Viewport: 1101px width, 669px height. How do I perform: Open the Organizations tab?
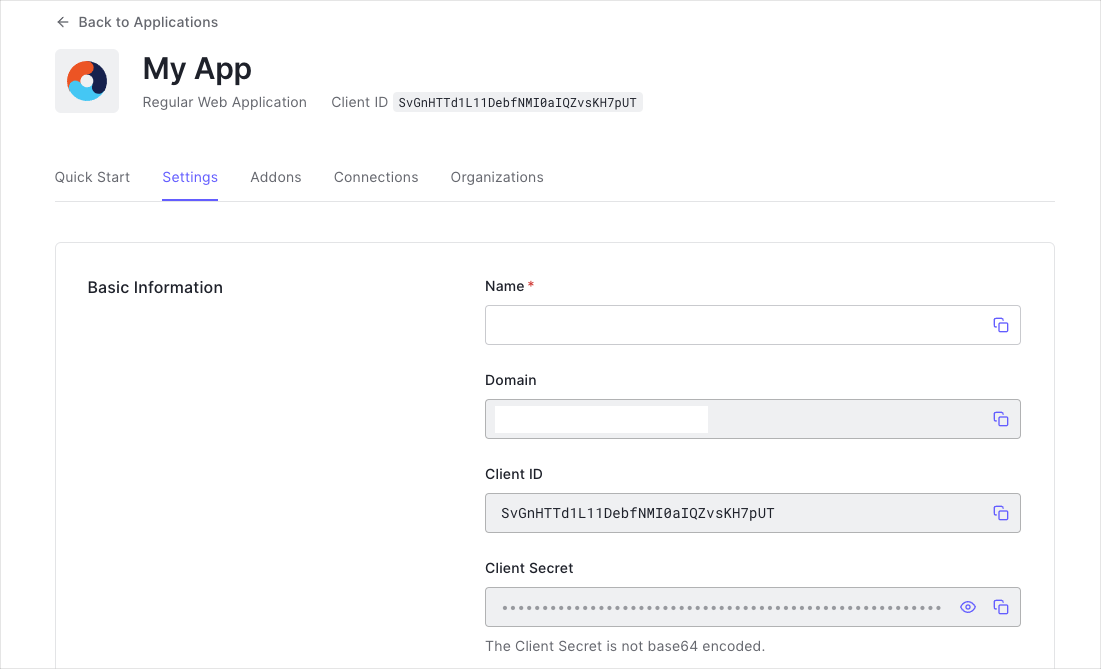point(496,177)
